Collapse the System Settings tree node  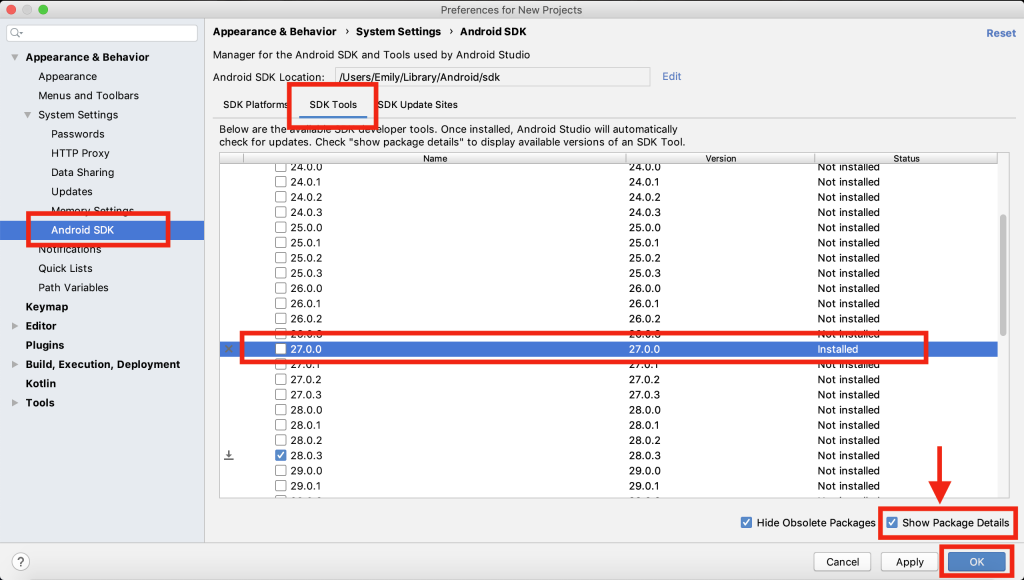(27, 115)
